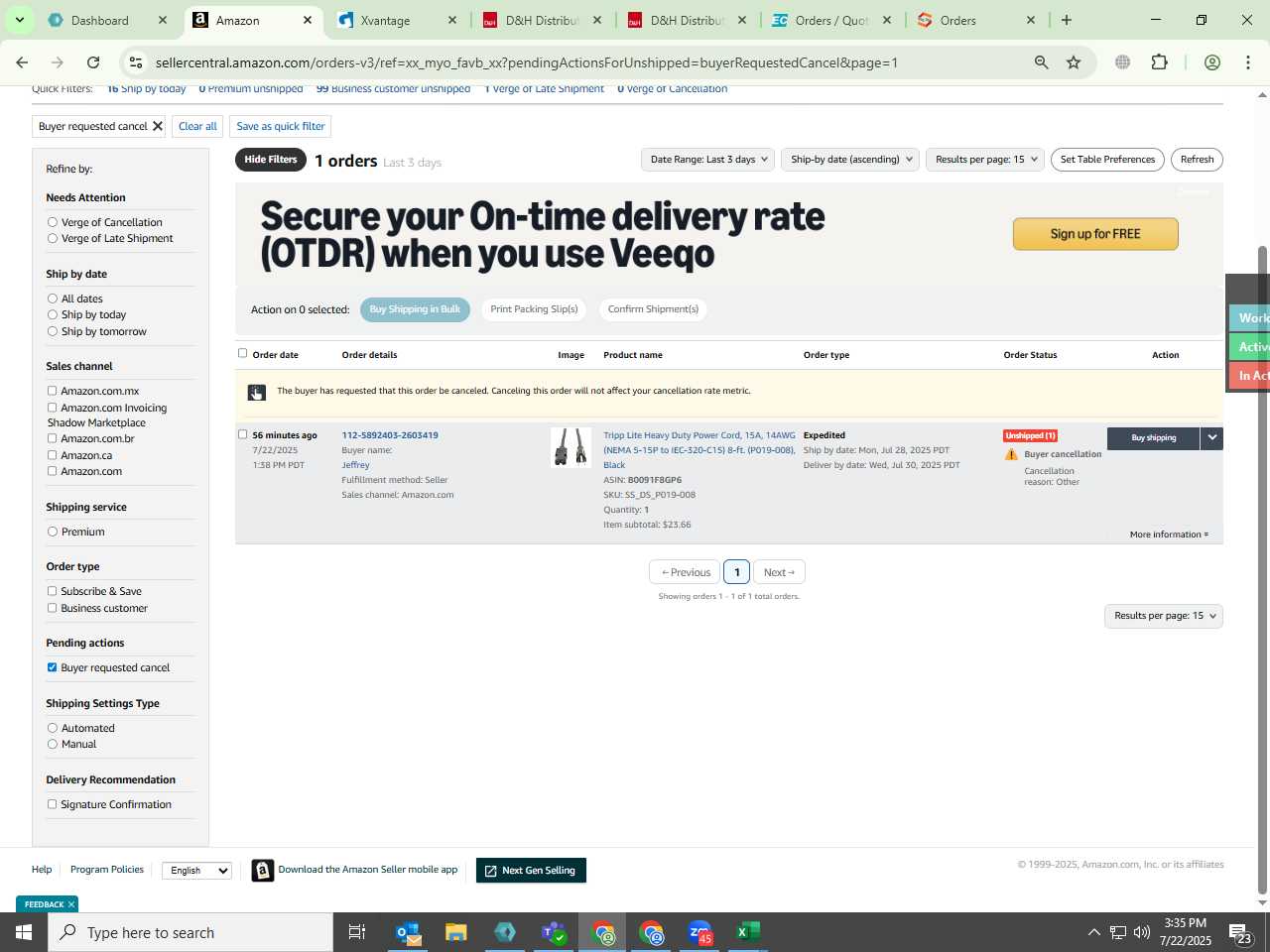Select Automated shipping settings radio
This screenshot has height=952, width=1270.
click(x=53, y=728)
